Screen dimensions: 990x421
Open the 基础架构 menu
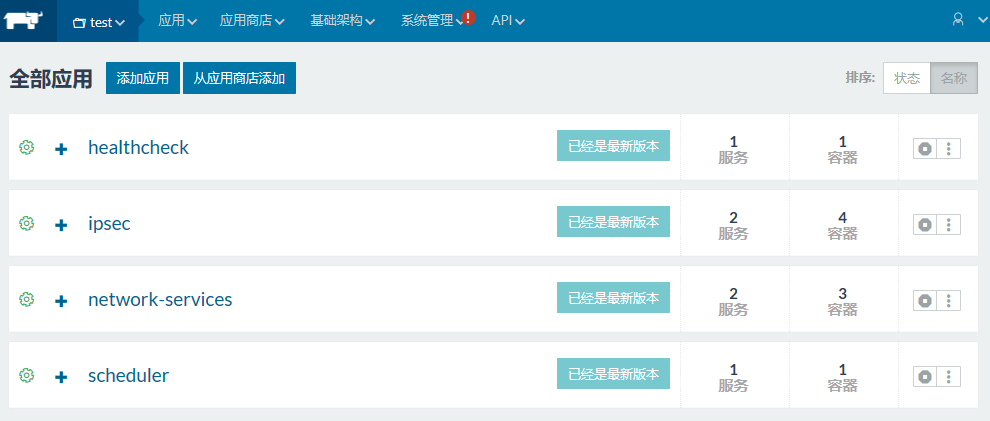click(343, 21)
